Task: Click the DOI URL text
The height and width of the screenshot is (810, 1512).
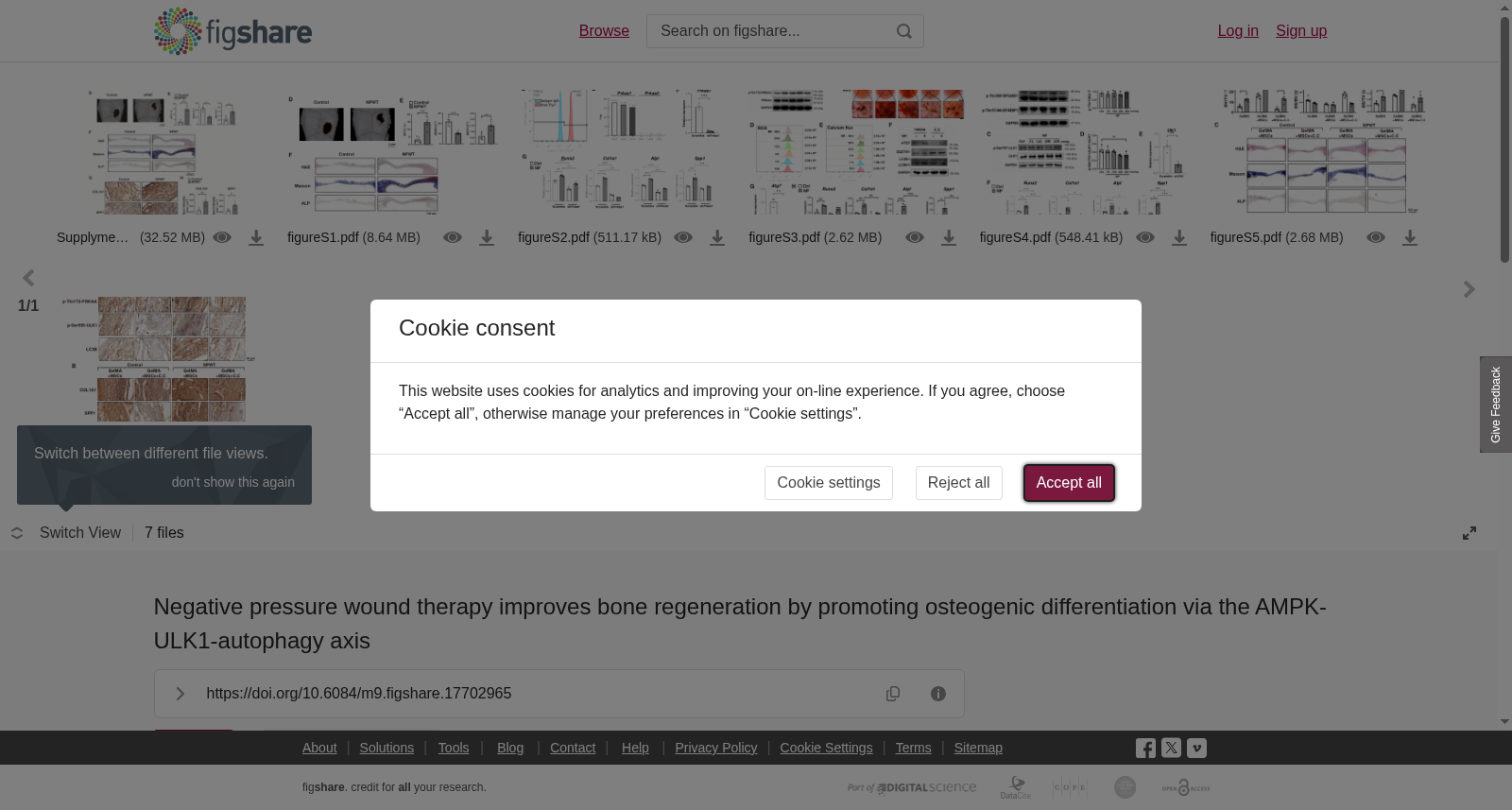Action: coord(359,694)
